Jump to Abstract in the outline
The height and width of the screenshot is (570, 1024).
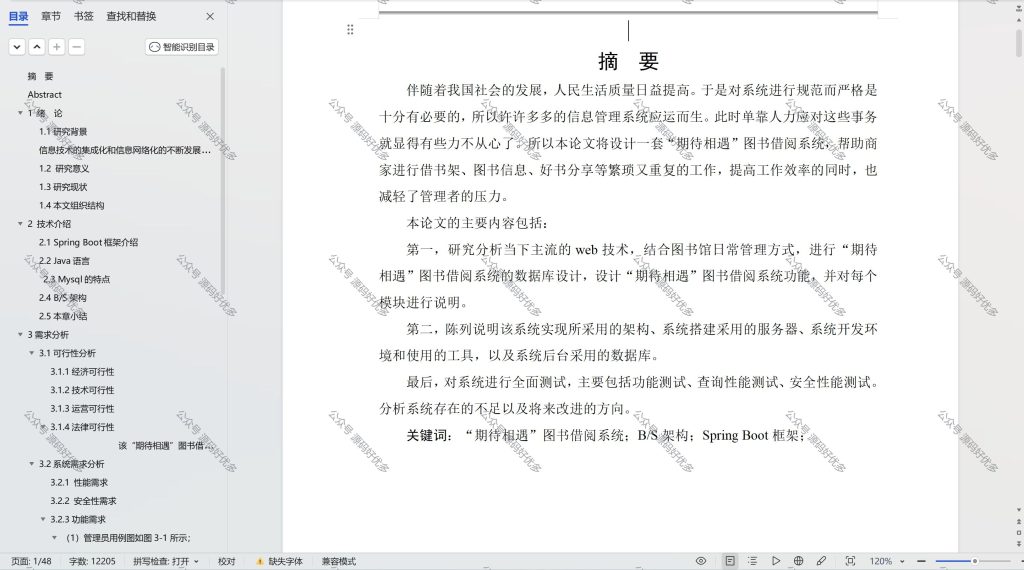44,95
